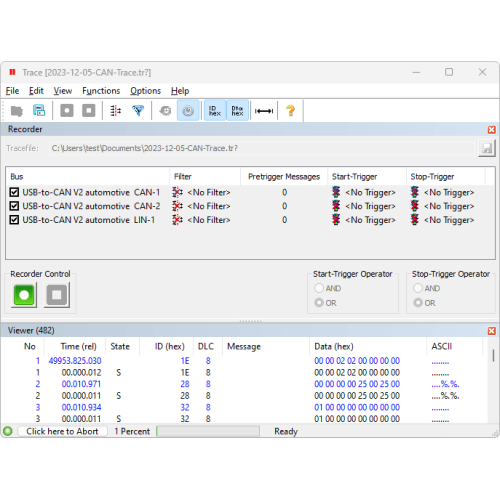The image size is (500, 500).
Task: Uncheck USB-to-CAN V2 automotive CAN-1 bus
Action: (x=14, y=192)
